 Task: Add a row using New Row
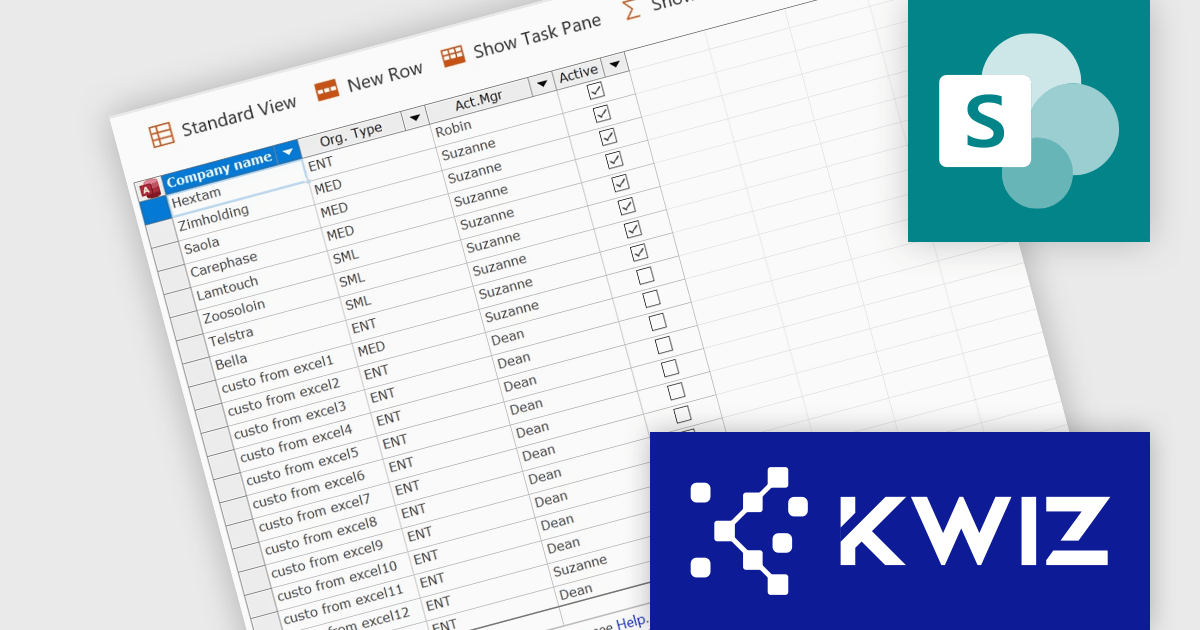click(x=385, y=70)
